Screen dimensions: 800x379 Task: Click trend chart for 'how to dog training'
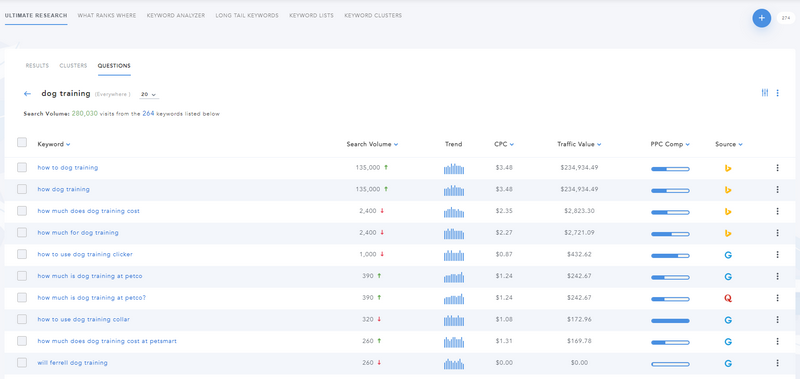coord(454,168)
